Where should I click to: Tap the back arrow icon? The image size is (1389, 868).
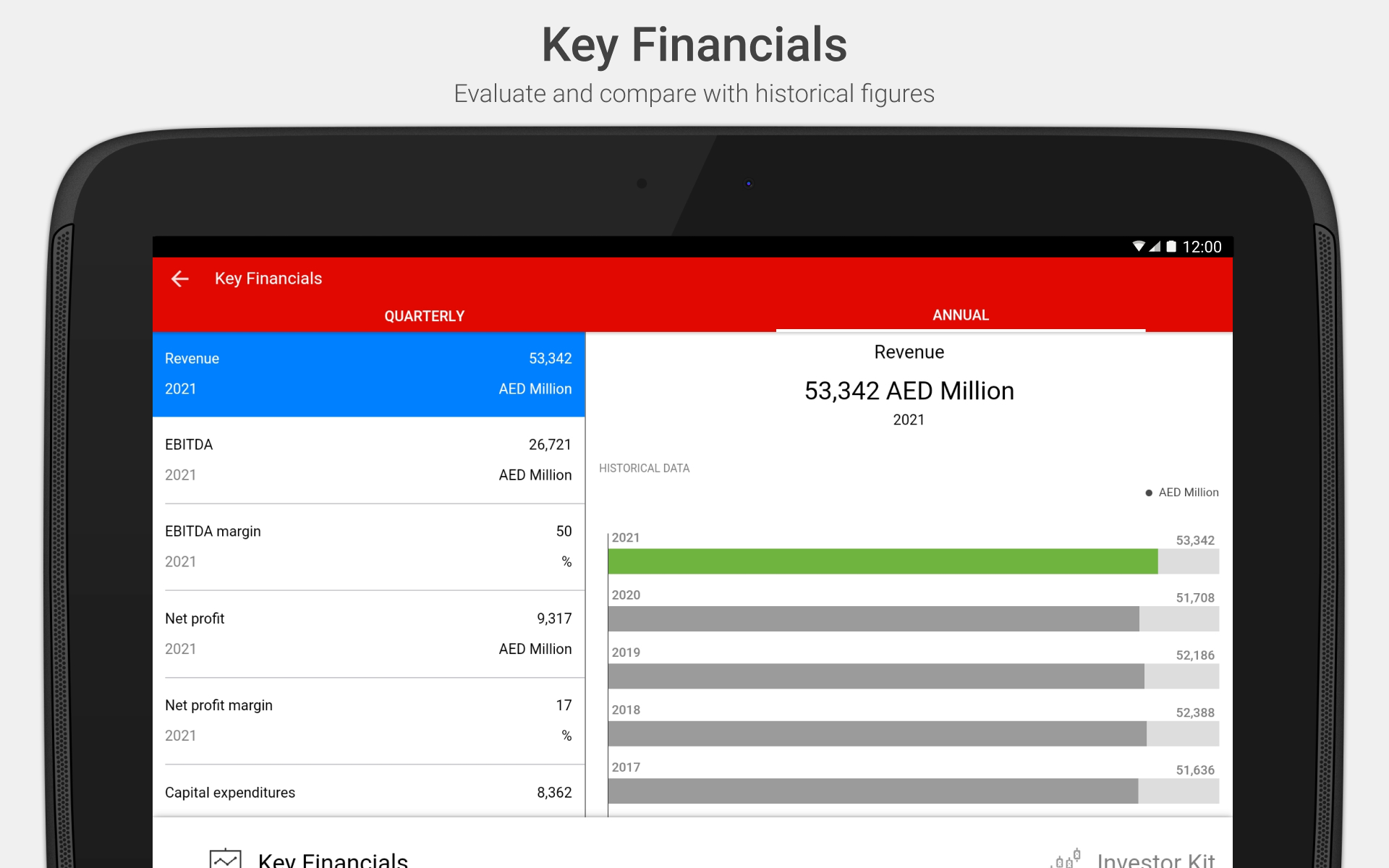coord(179,278)
